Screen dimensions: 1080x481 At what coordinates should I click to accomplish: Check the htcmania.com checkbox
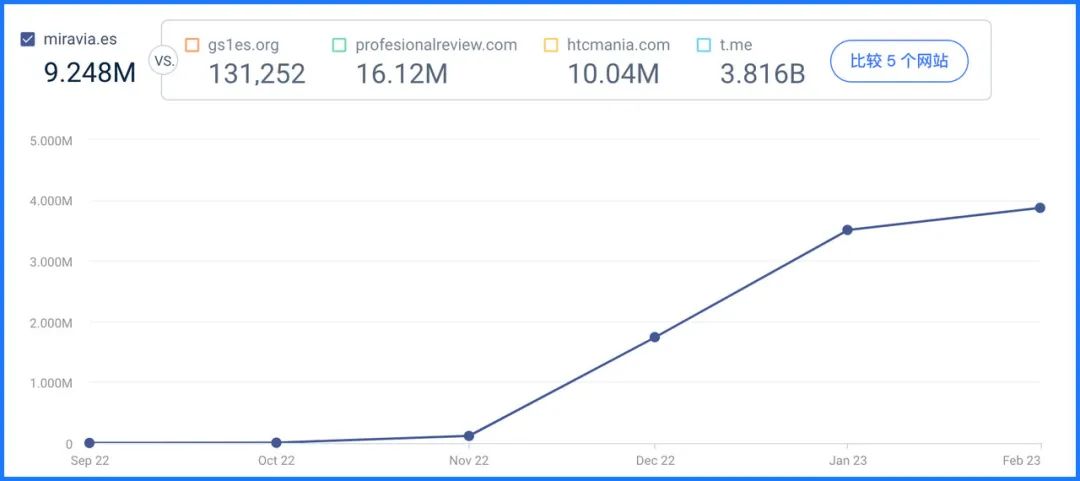[551, 45]
